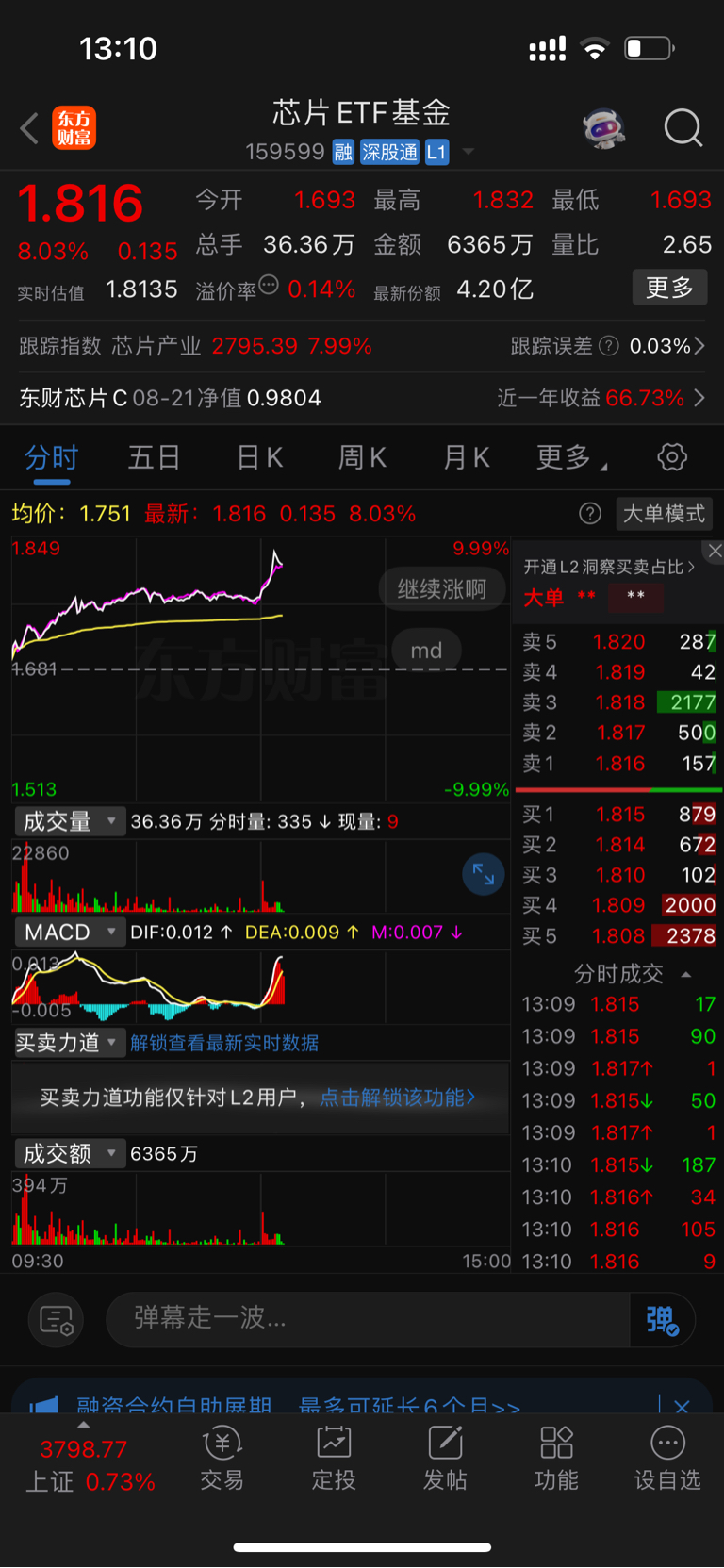Switch to the 月K tab
724x1568 pixels.
466,458
